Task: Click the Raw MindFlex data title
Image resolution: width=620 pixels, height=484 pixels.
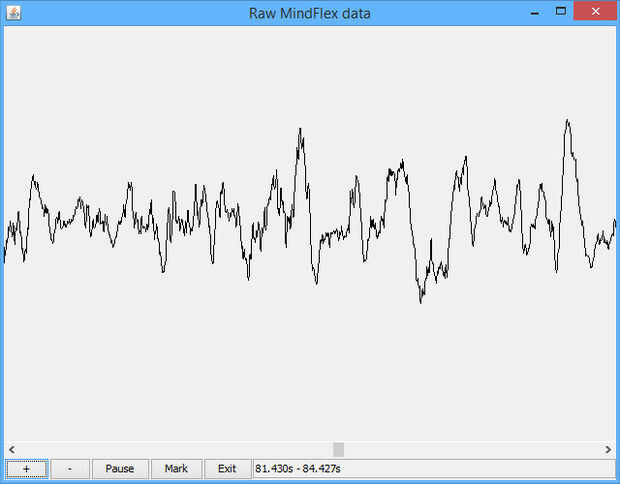Action: [310, 13]
